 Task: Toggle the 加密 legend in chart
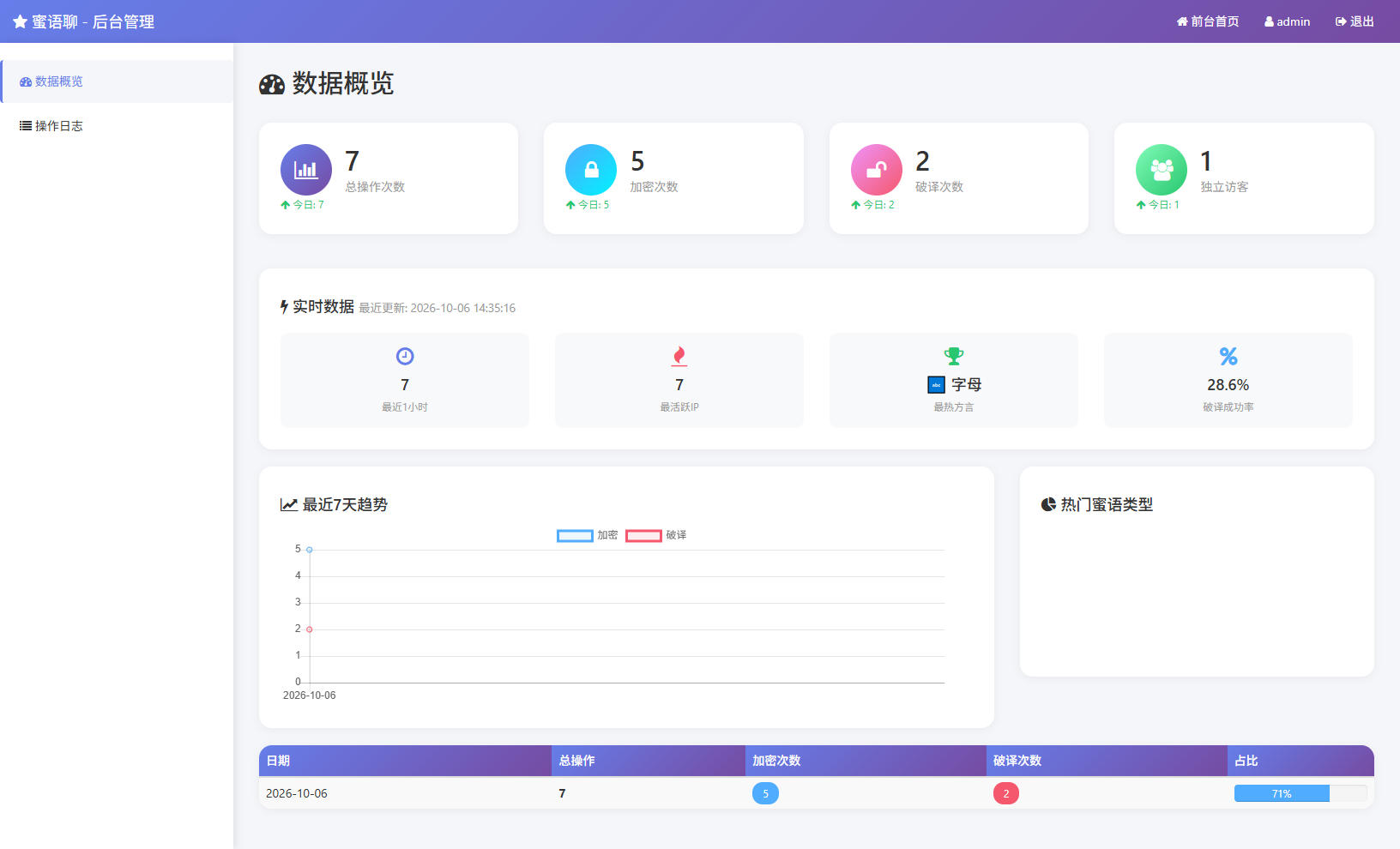588,535
